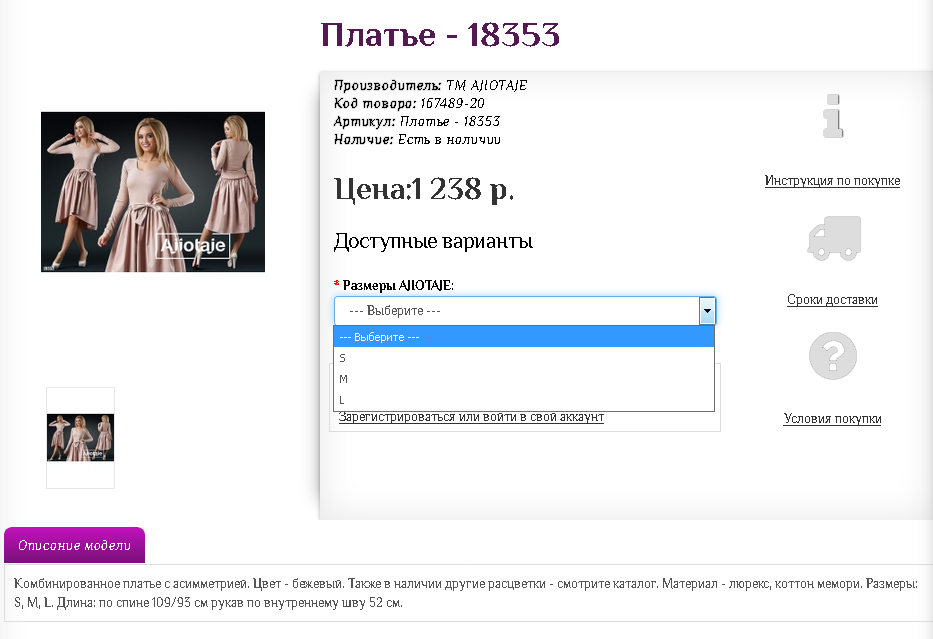
Task: Click the small dress thumbnail image
Action: pos(80,437)
